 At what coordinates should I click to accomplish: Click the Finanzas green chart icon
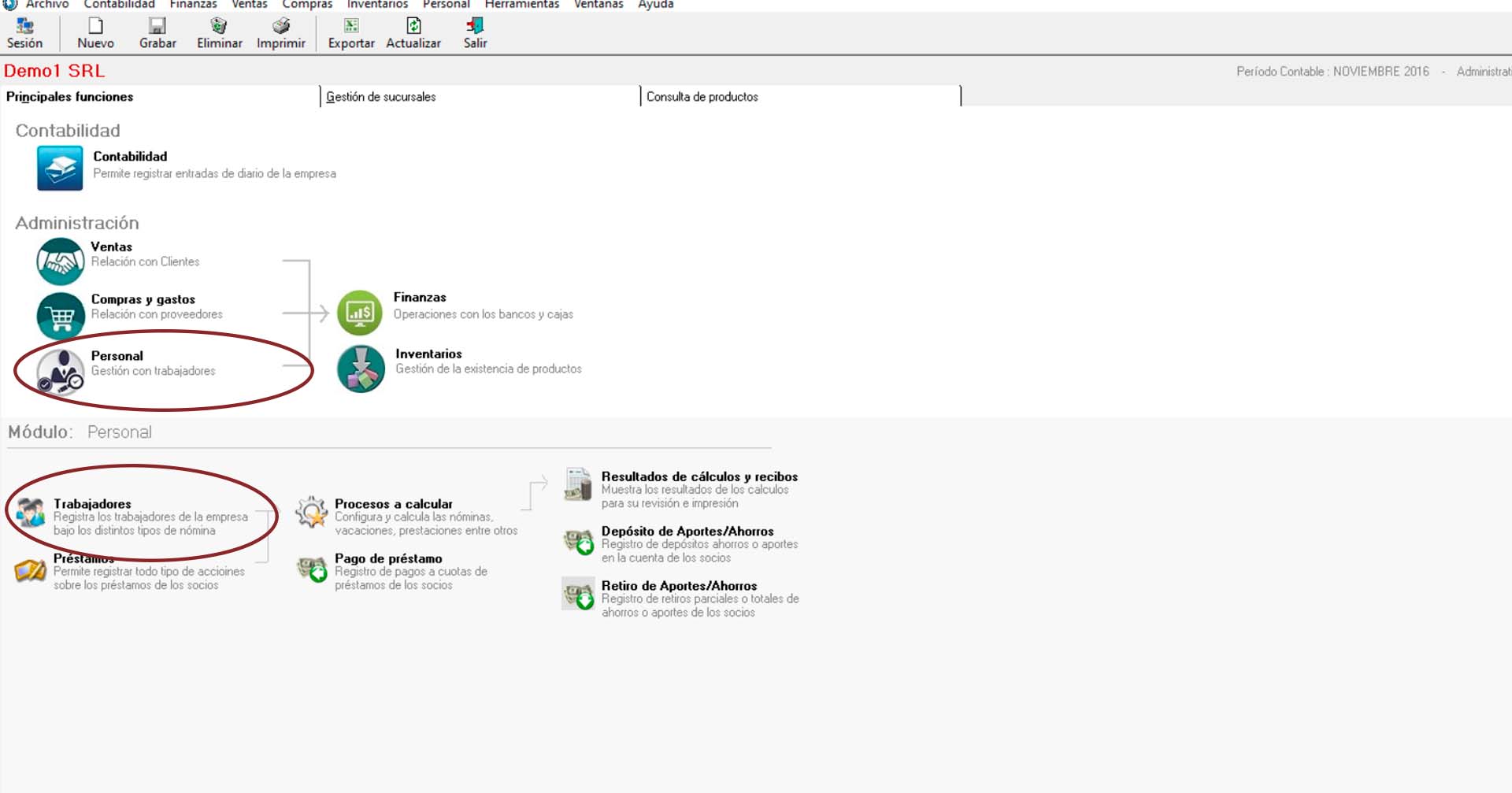[360, 313]
